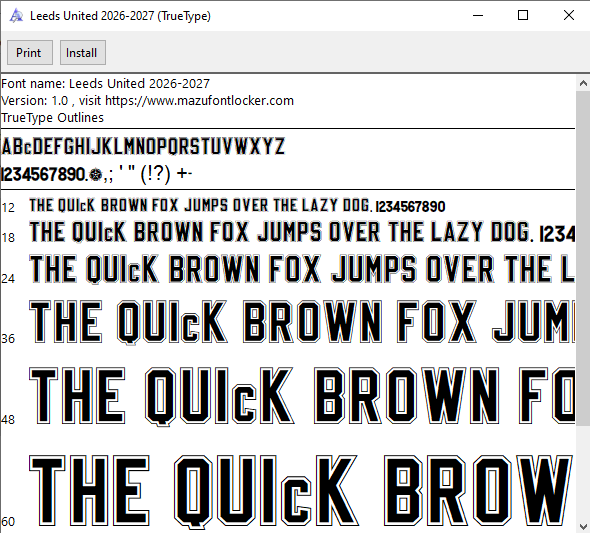This screenshot has width=590, height=533.
Task: Click the Font name line
Action: 105,84
